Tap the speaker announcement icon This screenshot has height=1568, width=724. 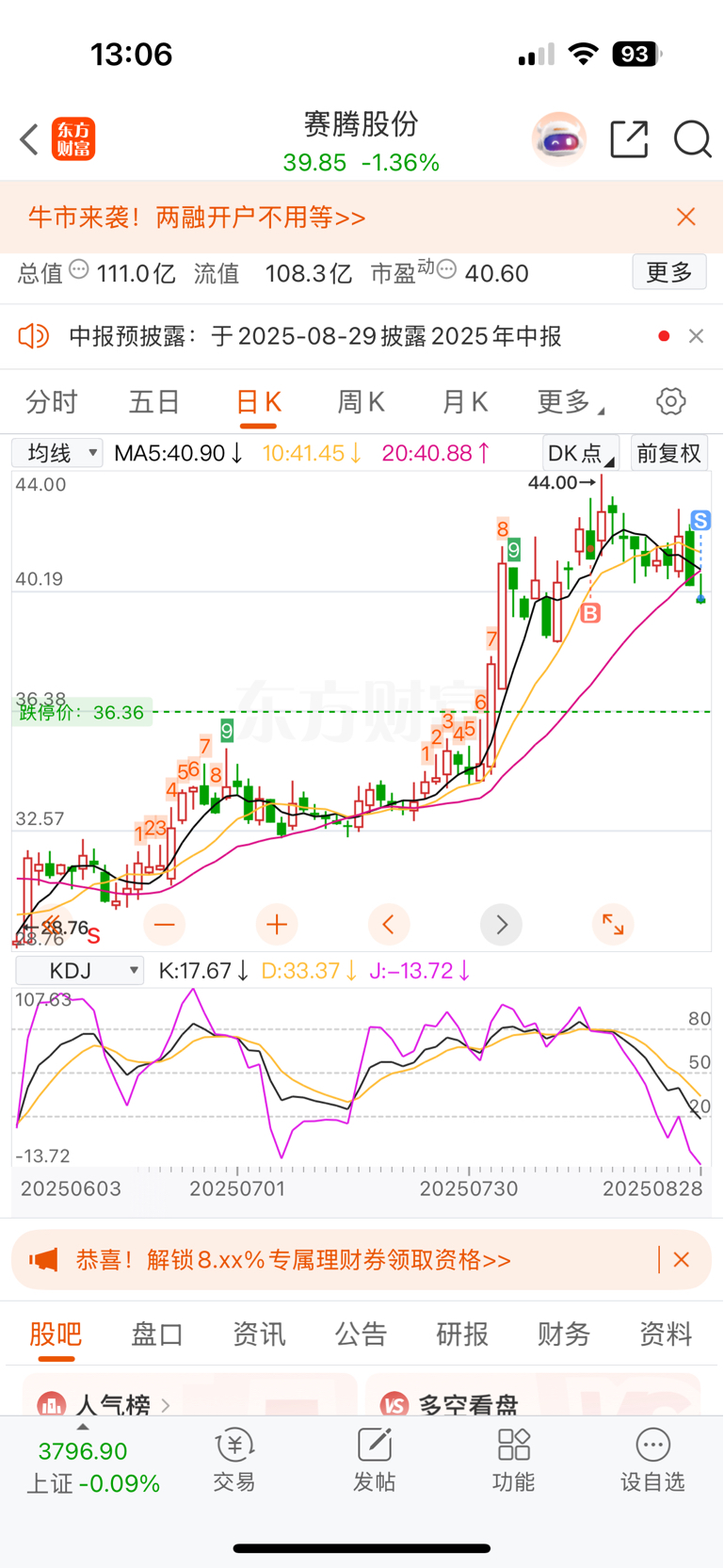[x=34, y=336]
